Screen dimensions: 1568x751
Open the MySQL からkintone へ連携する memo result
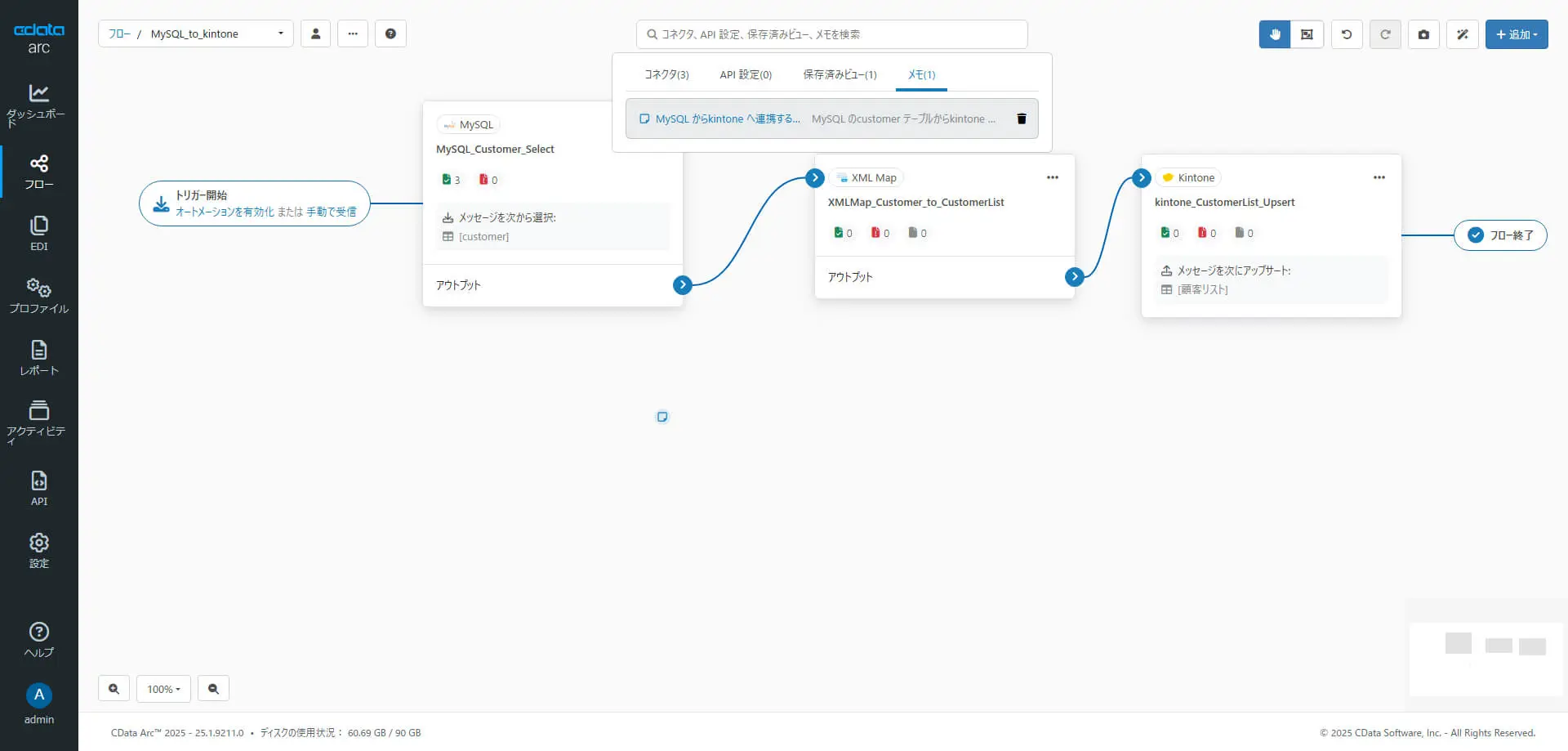[728, 118]
